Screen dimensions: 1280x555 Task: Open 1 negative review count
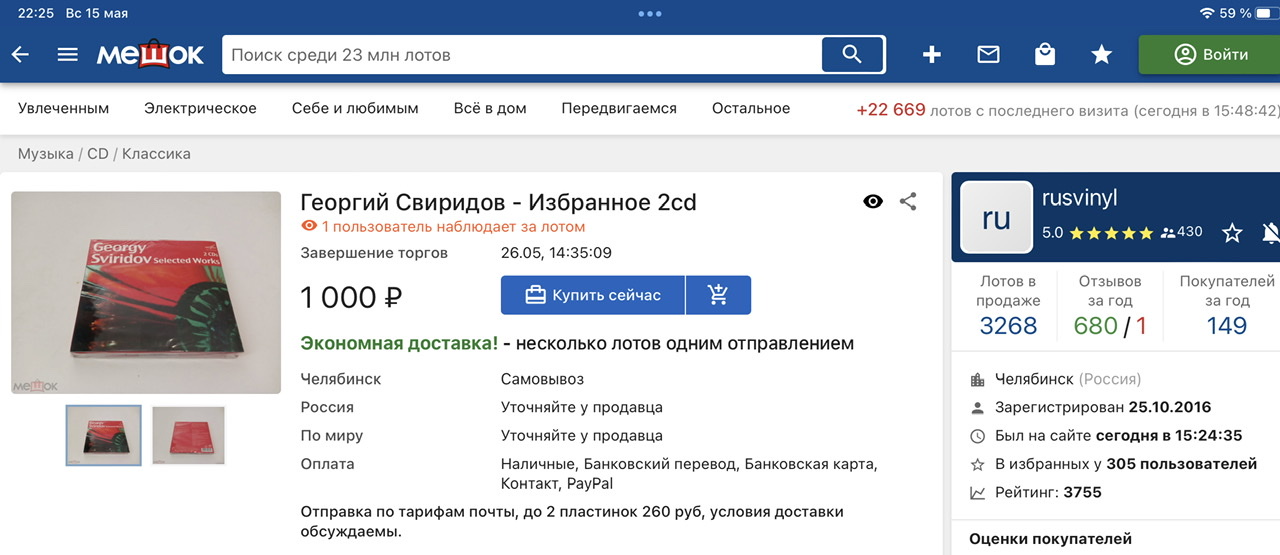coord(1141,326)
